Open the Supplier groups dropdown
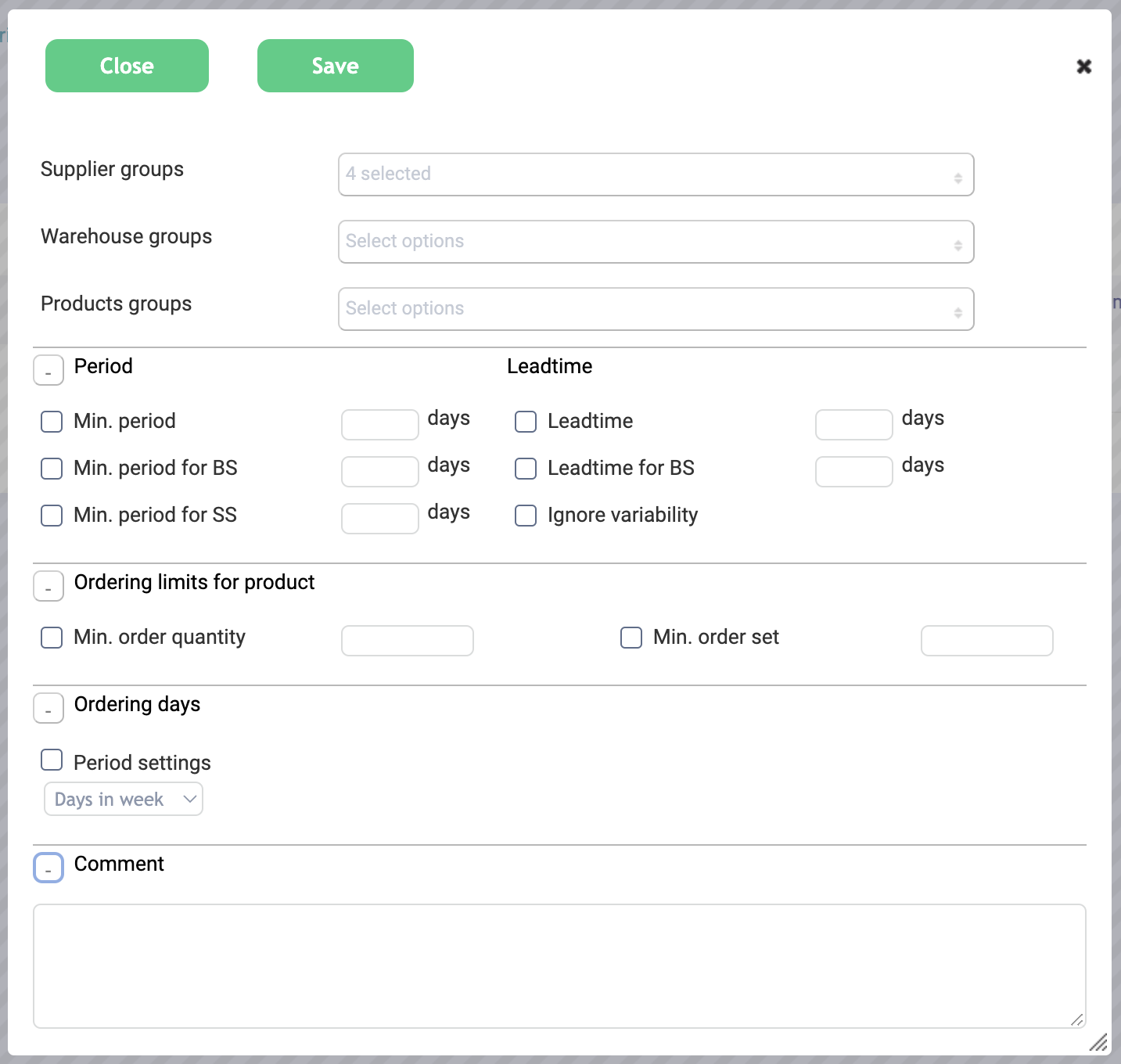 coord(656,174)
